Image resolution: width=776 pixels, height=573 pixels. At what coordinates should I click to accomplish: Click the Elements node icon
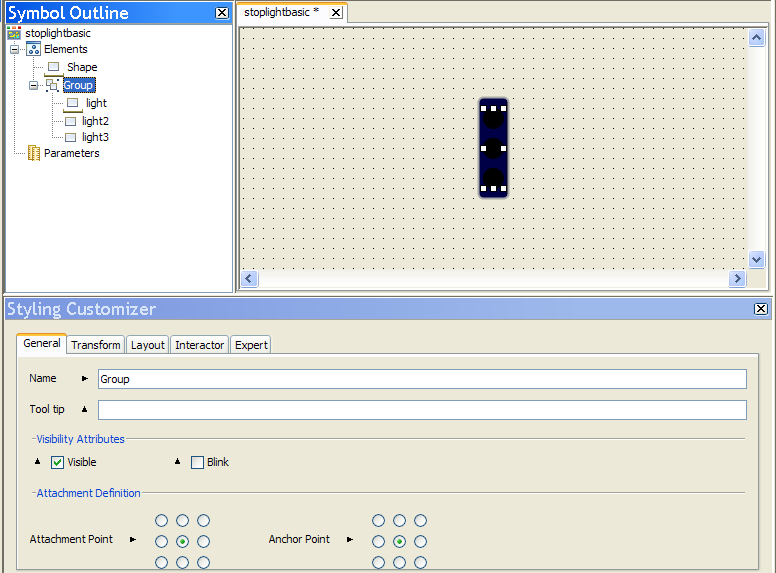click(33, 49)
